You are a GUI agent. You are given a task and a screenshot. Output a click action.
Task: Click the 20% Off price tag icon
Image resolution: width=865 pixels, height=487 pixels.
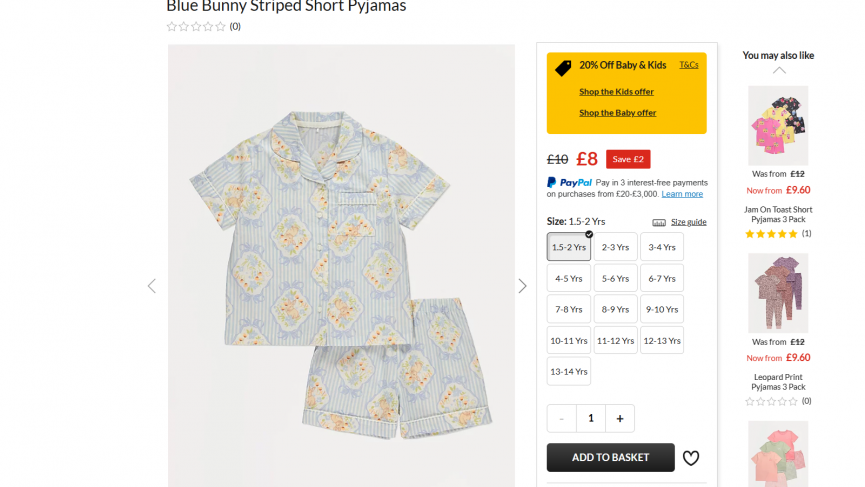(563, 67)
